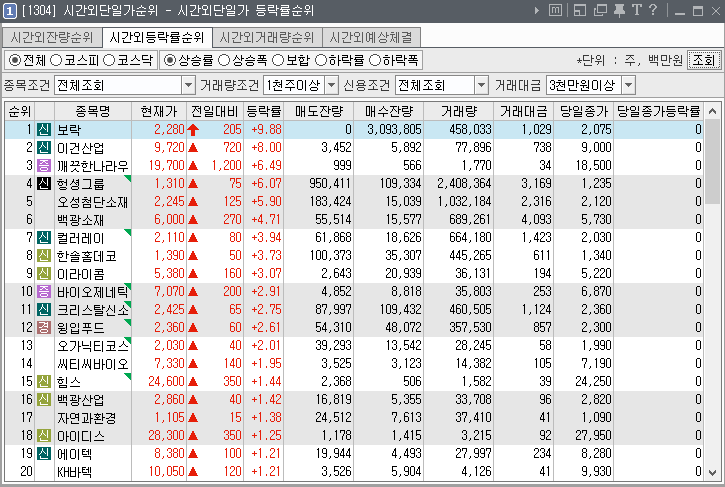Open the 신용조건 dropdown arrow

pyautogui.click(x=481, y=86)
